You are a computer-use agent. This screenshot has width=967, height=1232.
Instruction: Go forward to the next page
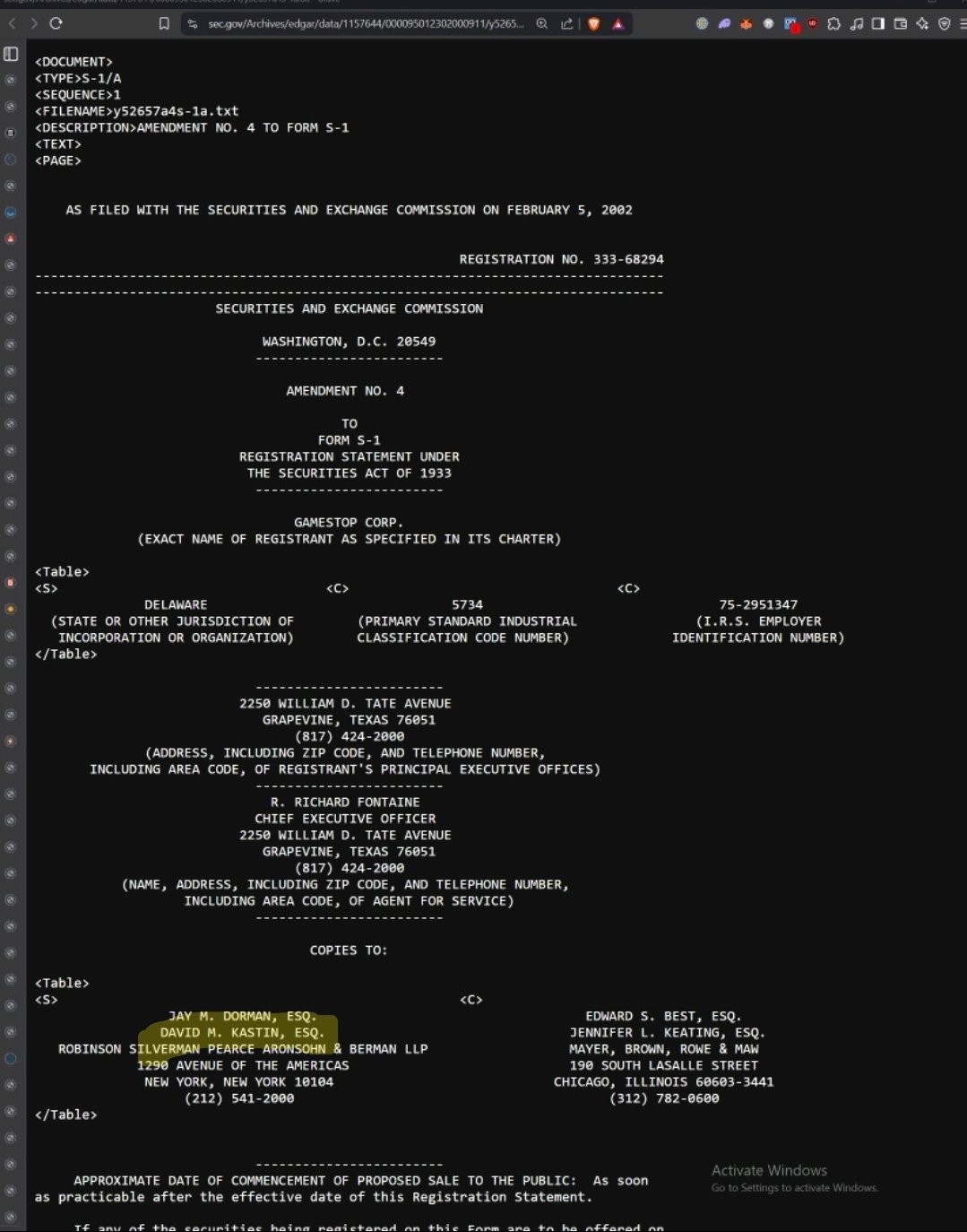pos(34,24)
